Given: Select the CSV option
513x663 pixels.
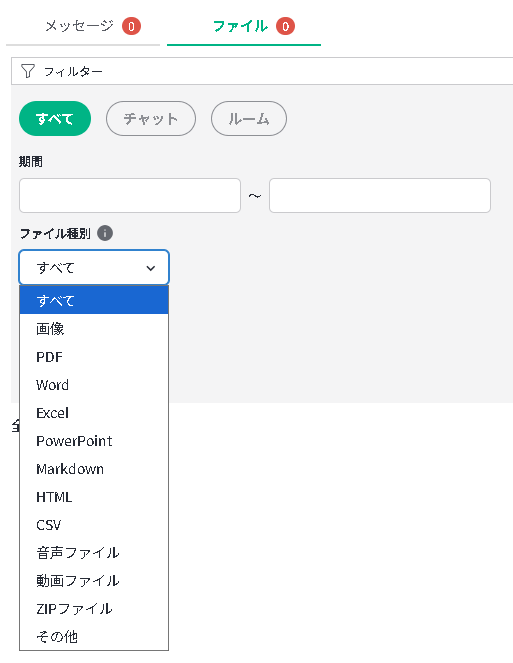Looking at the screenshot, I should pos(94,525).
